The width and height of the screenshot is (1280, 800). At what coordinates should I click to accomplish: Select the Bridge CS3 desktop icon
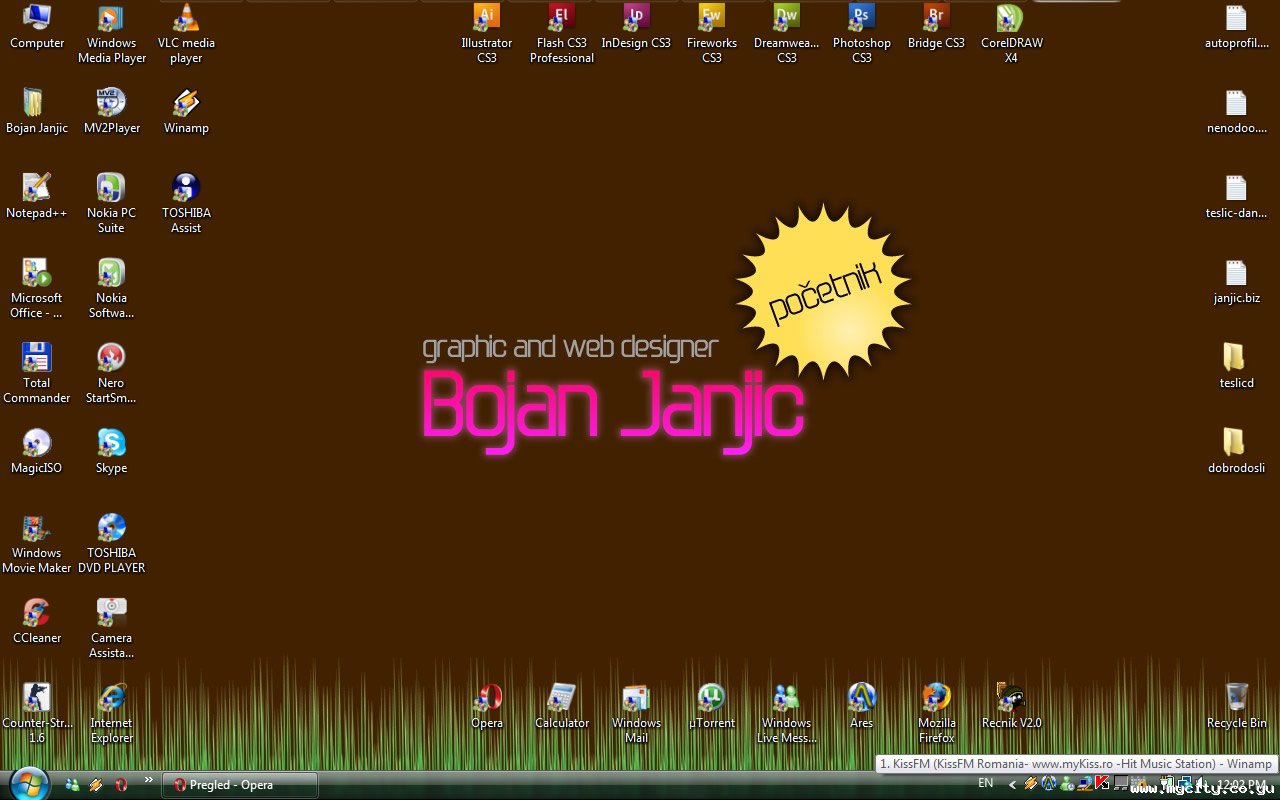coord(936,27)
